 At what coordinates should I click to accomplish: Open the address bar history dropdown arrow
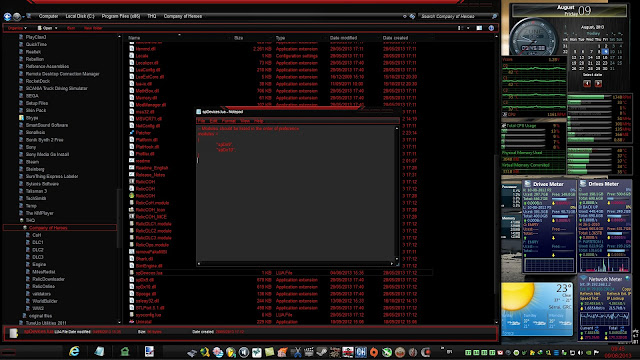[404, 16]
